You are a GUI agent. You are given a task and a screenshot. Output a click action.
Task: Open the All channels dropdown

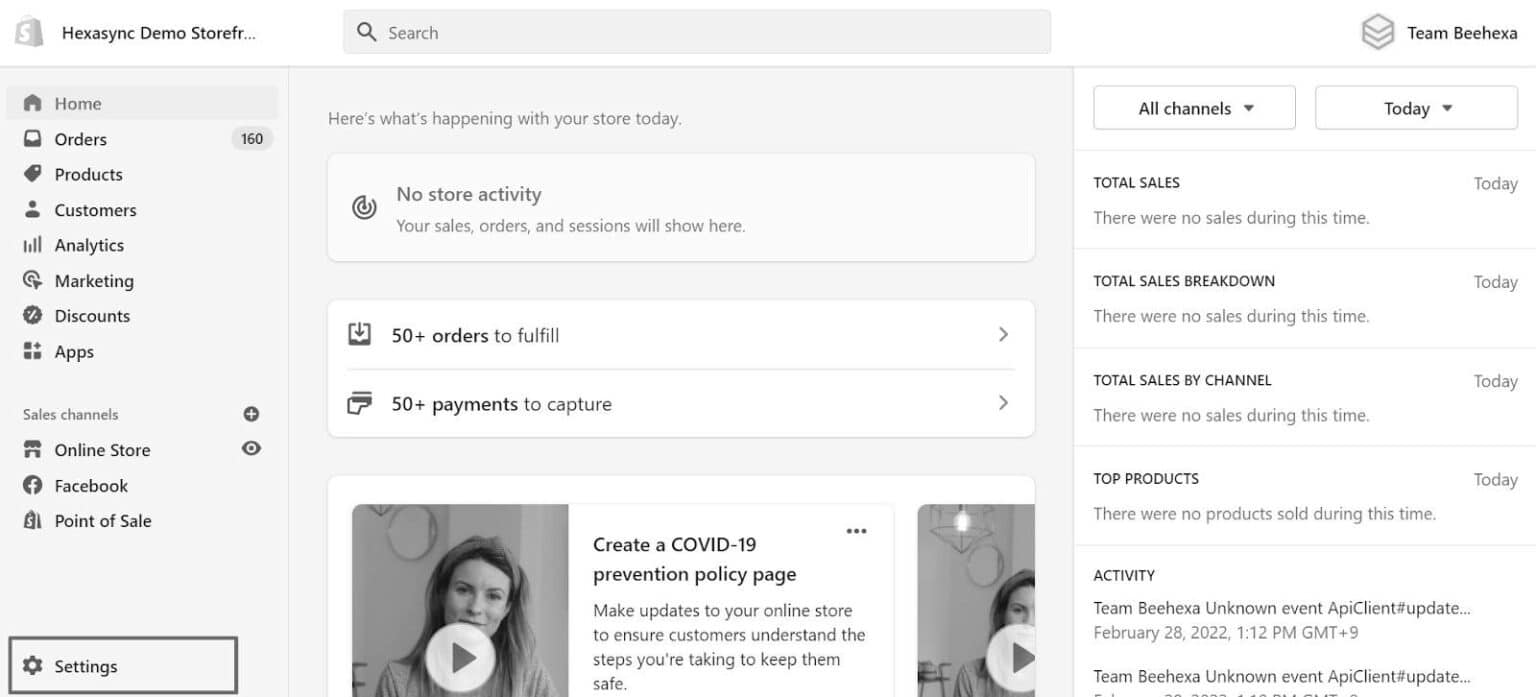pyautogui.click(x=1193, y=107)
